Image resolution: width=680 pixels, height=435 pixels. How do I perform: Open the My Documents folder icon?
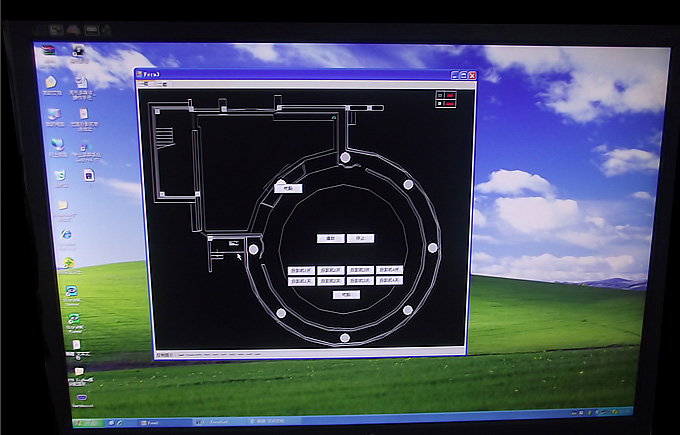(51, 82)
